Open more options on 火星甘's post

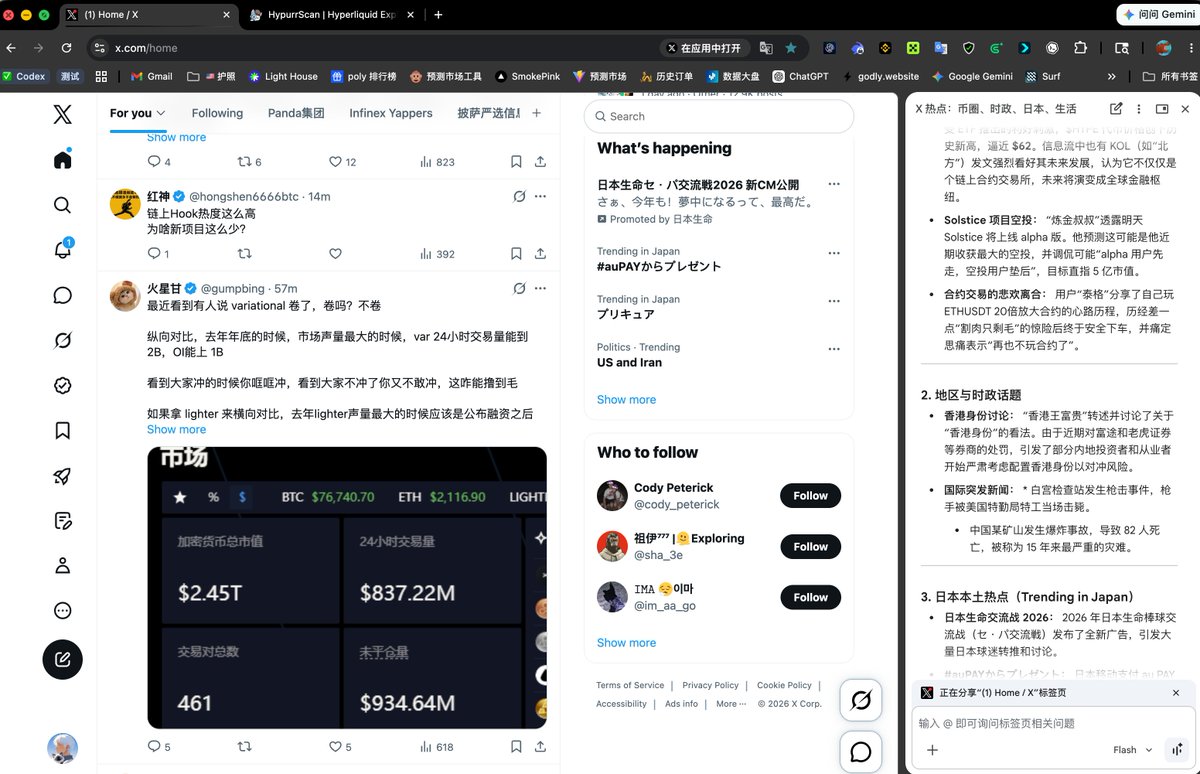point(540,288)
